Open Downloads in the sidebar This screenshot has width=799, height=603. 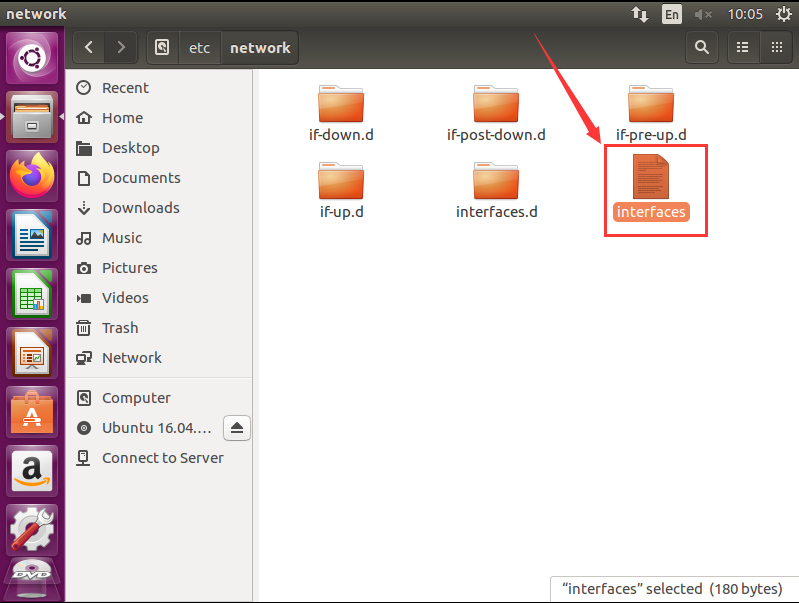[158, 208]
